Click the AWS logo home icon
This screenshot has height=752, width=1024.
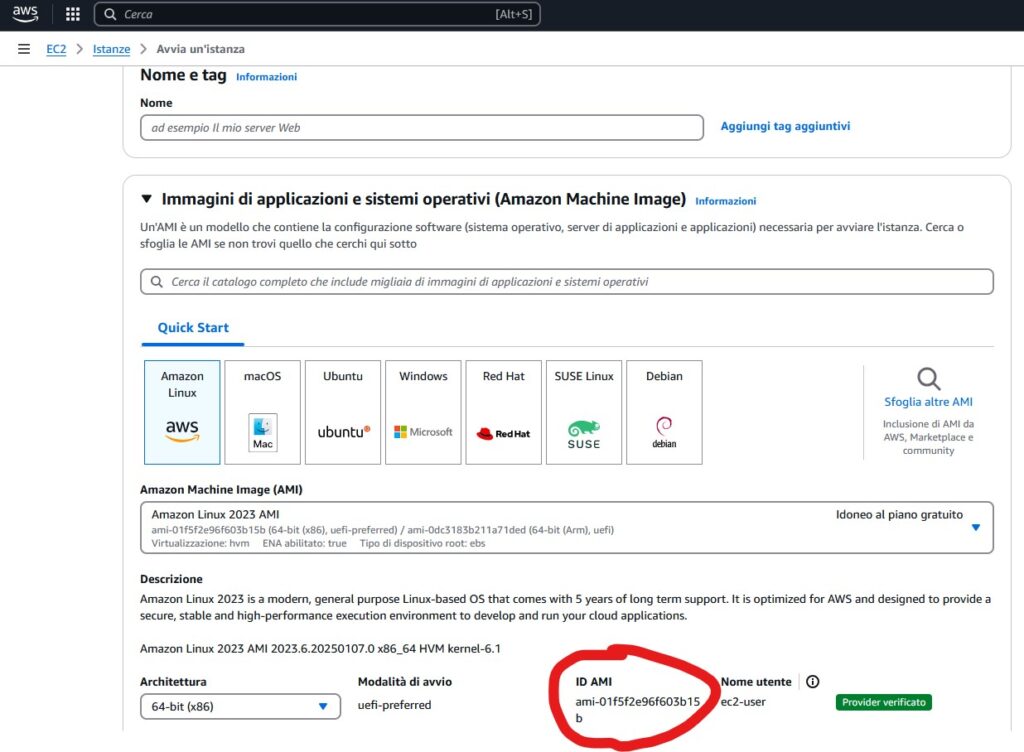pyautogui.click(x=25, y=14)
